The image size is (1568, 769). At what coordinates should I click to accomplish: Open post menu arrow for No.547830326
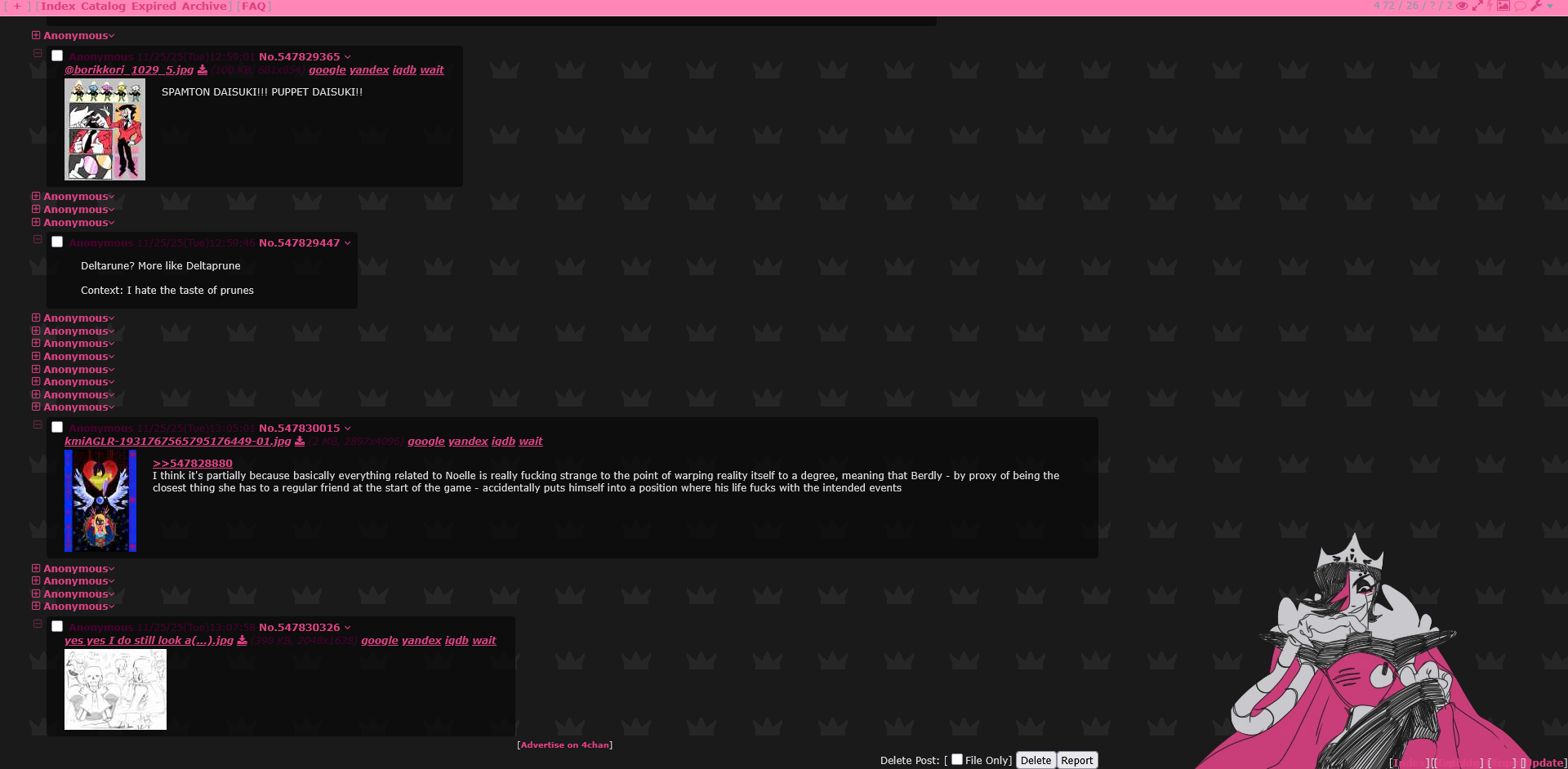click(x=348, y=628)
